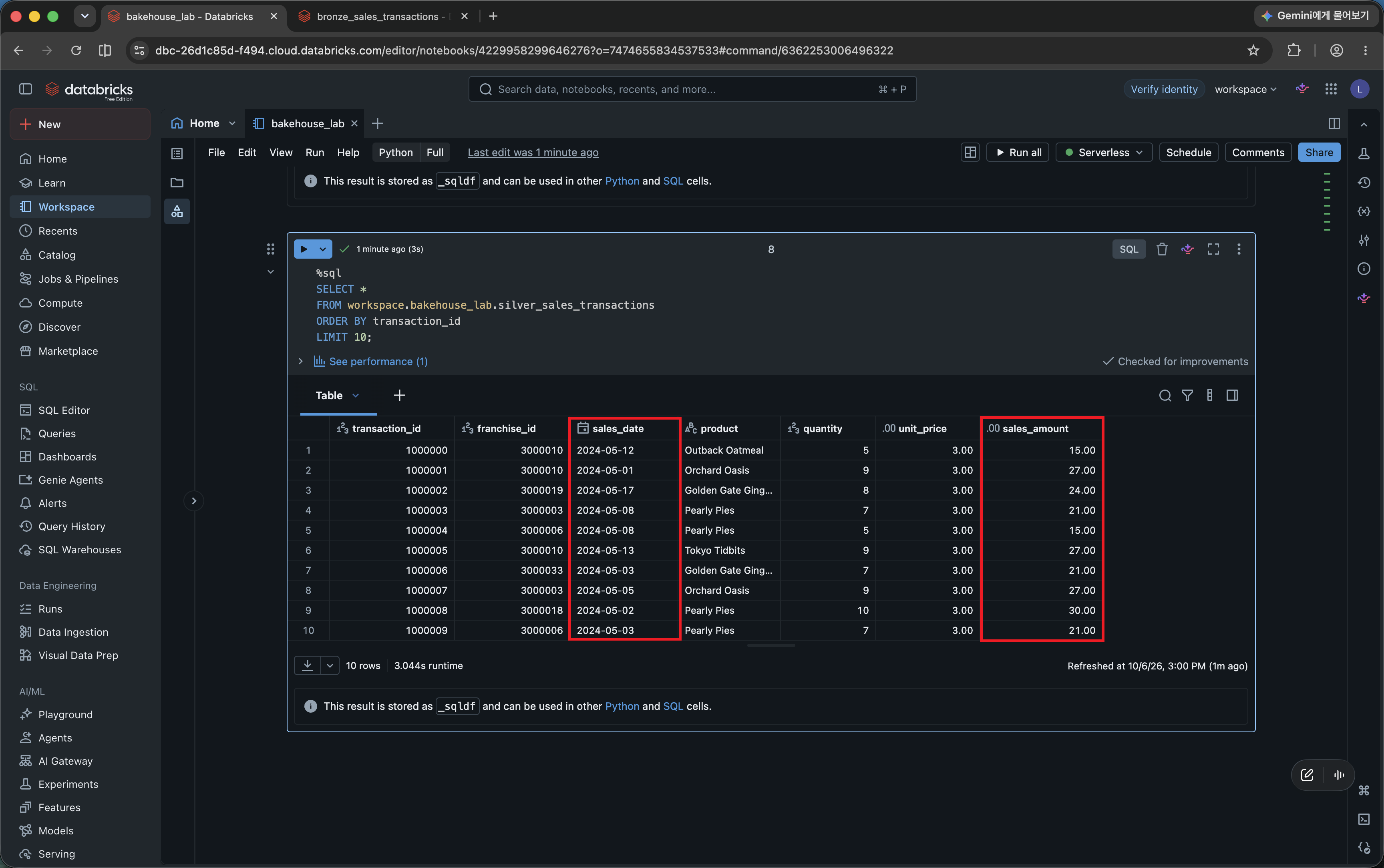
Task: Open the Serverless compute dropdown
Action: pyautogui.click(x=1103, y=152)
